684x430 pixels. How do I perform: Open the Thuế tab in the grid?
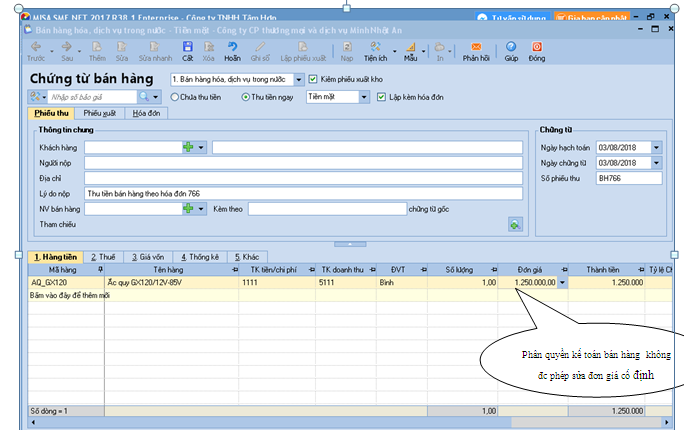click(x=101, y=257)
